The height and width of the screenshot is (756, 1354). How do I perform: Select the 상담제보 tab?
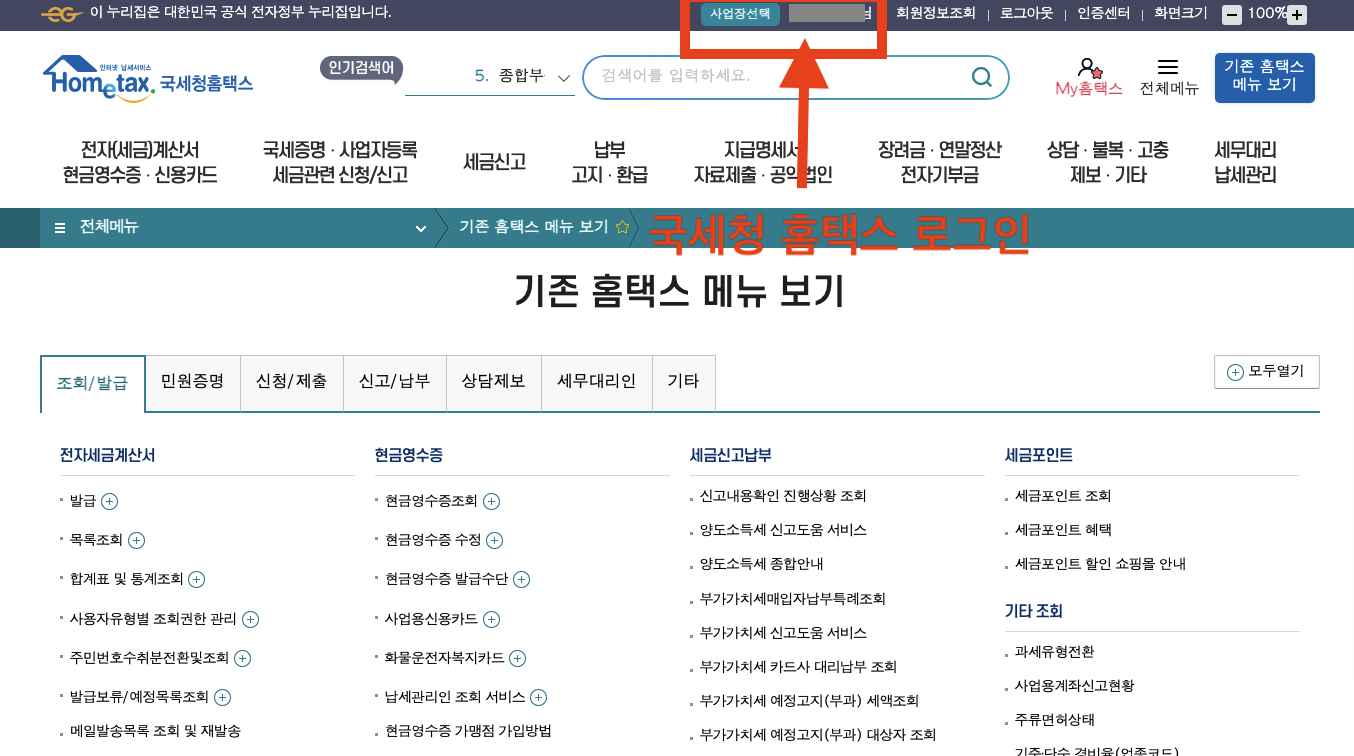tap(494, 381)
